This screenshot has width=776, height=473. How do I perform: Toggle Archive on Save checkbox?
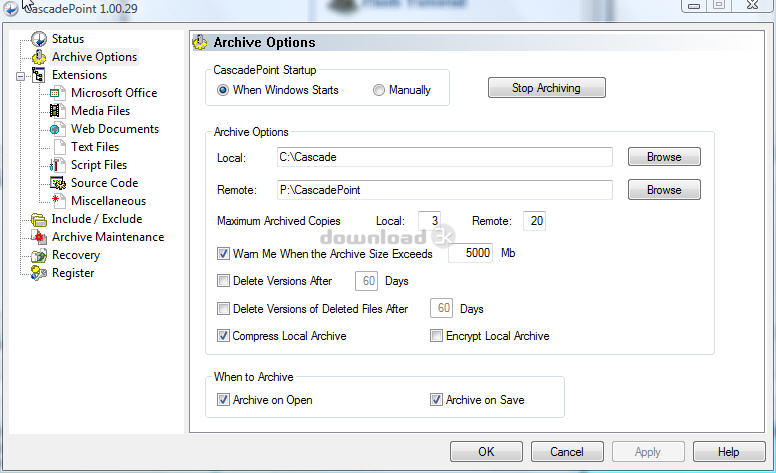pyautogui.click(x=436, y=400)
